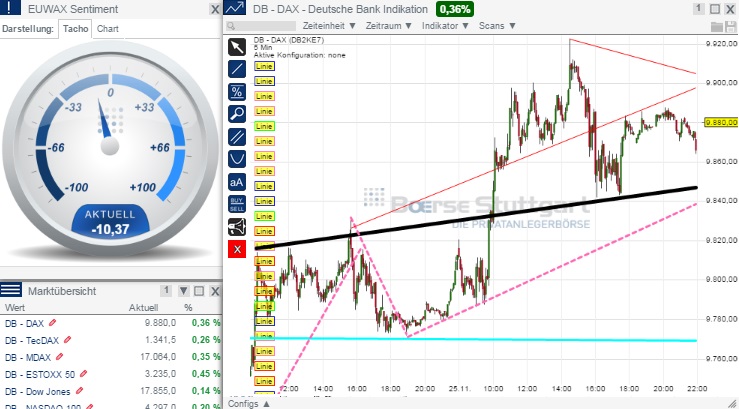Select the parallel channel lines tool
Viewport: 739px width, 409px height.
pyautogui.click(x=237, y=137)
